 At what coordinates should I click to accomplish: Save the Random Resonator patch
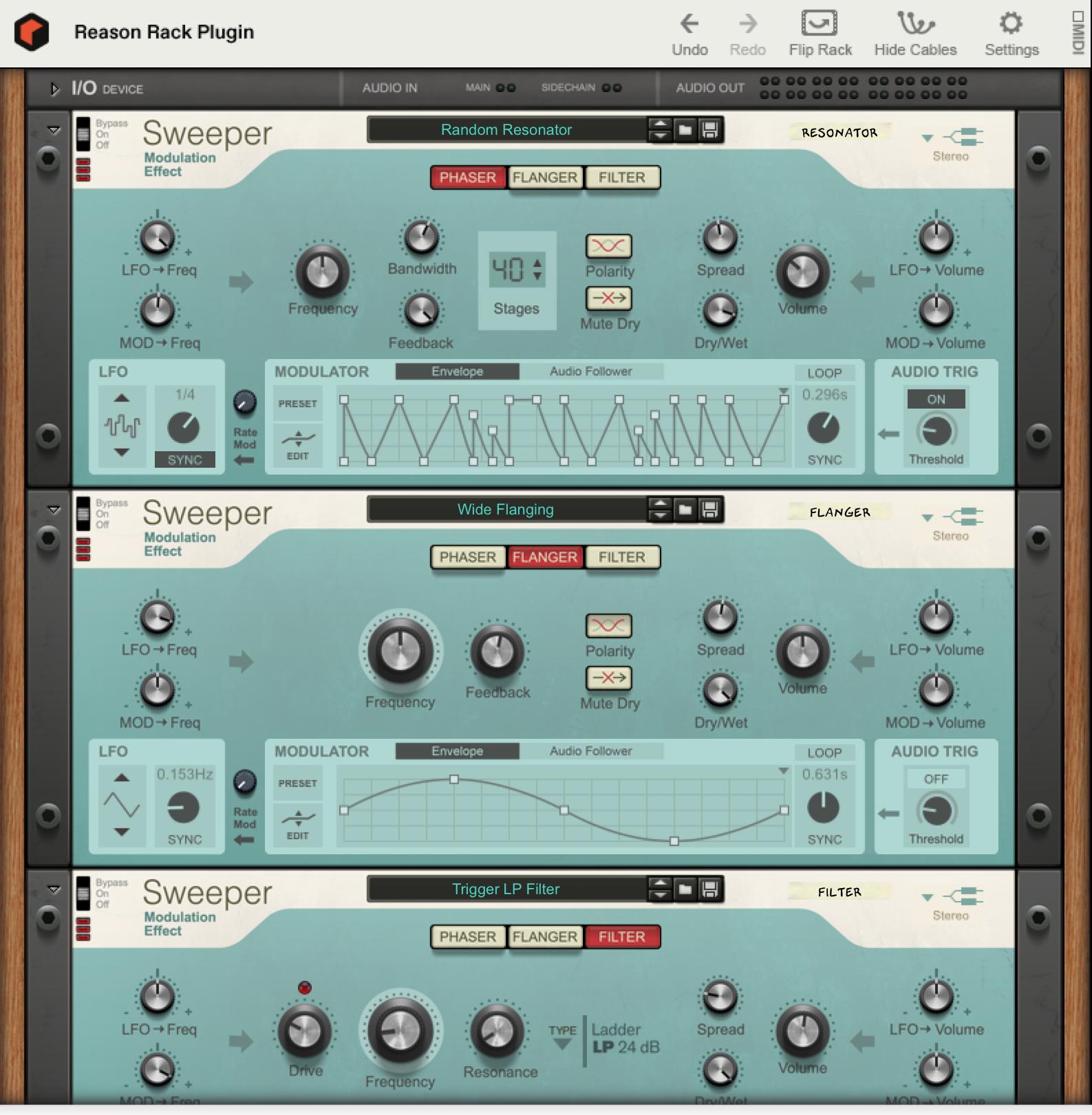pos(709,129)
